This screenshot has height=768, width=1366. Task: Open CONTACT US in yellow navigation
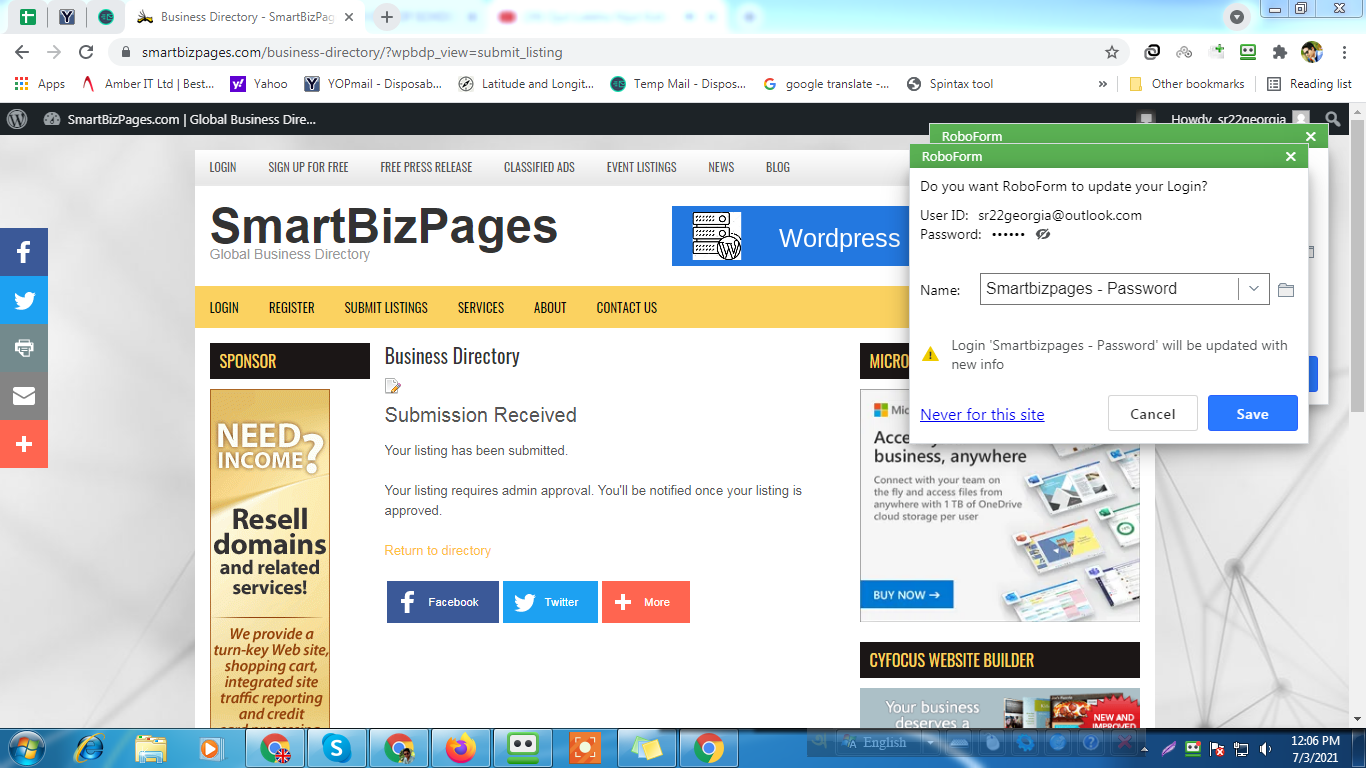point(627,307)
